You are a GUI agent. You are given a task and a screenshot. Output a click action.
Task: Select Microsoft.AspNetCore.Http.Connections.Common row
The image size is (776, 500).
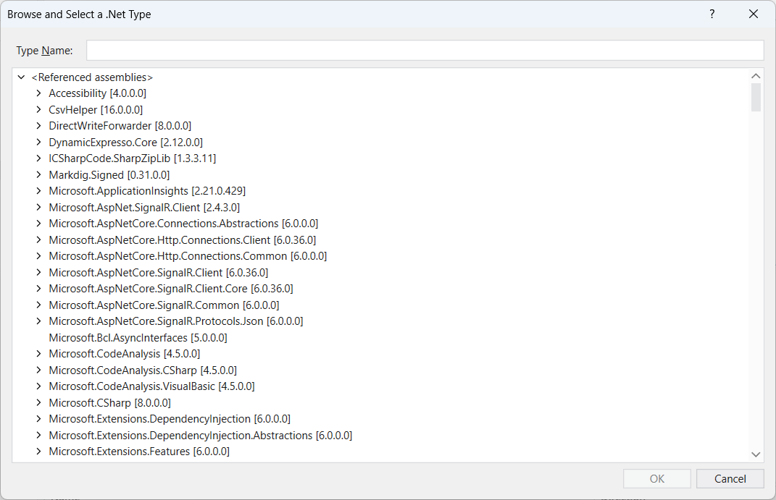pos(188,256)
